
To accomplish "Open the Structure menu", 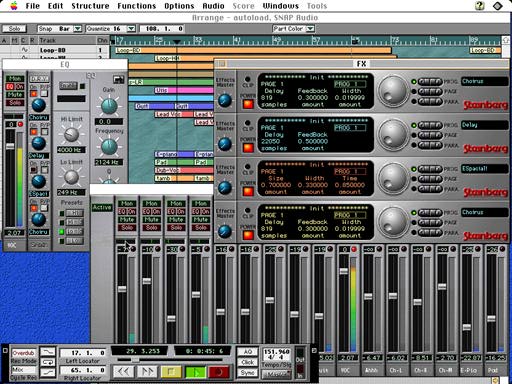I will tap(90, 6).
